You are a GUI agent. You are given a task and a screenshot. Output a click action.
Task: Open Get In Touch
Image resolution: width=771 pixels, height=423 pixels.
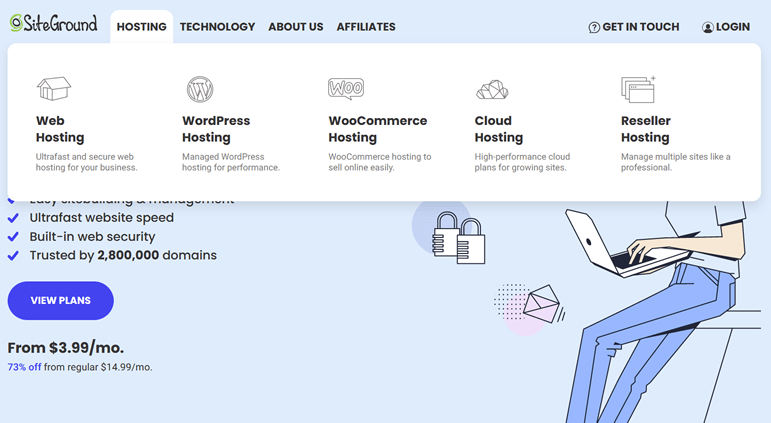[634, 27]
